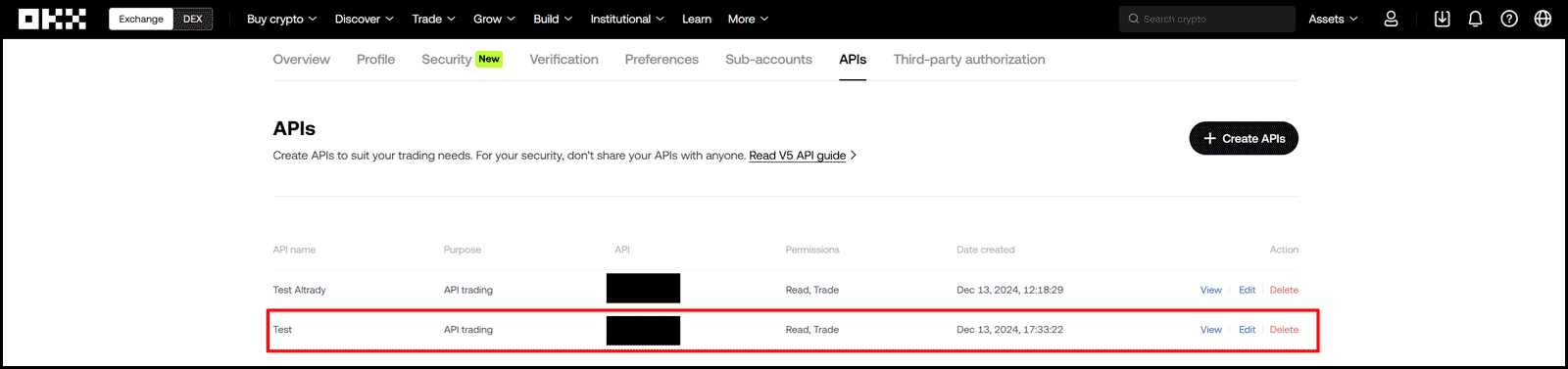Screen dimensions: 1568x369
Task: Click the OKX logo
Action: 53,19
